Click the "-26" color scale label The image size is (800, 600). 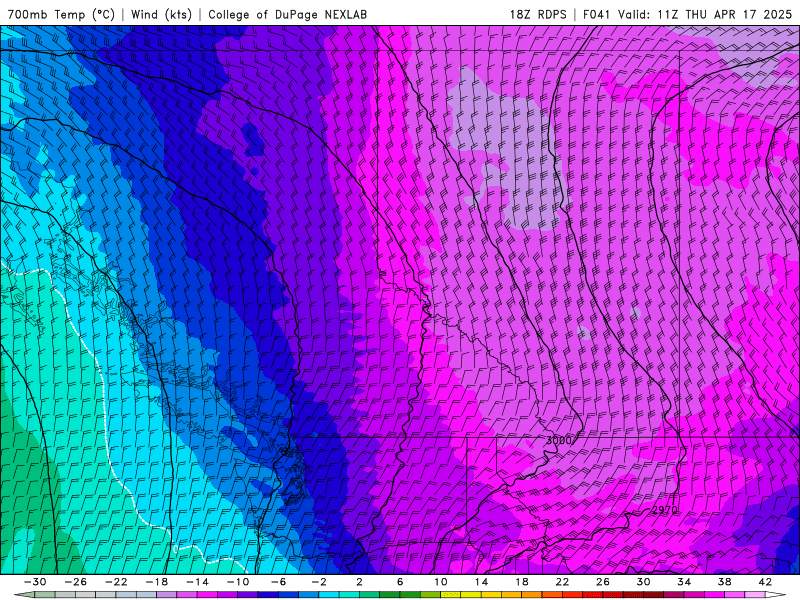click(x=76, y=582)
